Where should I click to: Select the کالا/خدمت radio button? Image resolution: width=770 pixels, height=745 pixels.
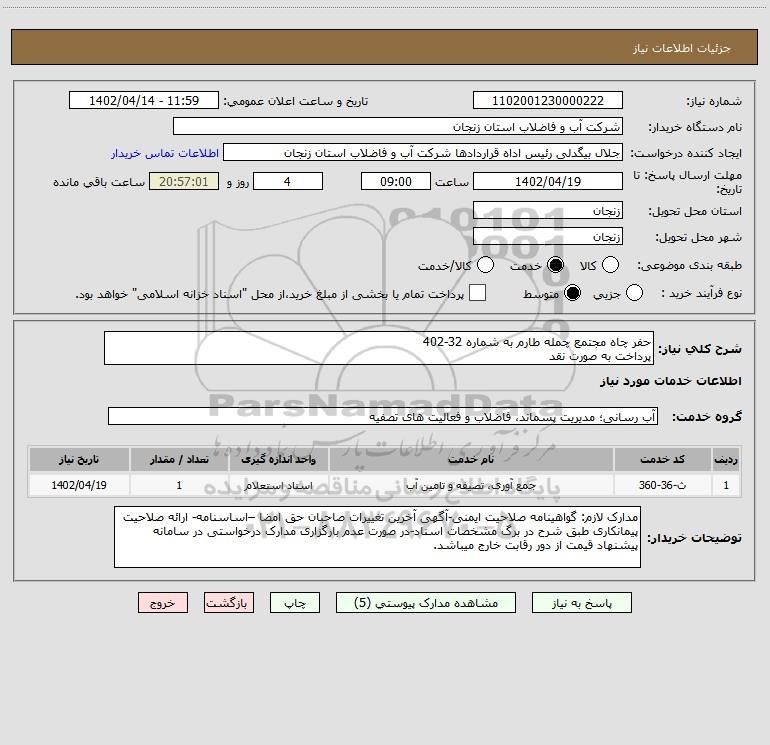pyautogui.click(x=485, y=265)
